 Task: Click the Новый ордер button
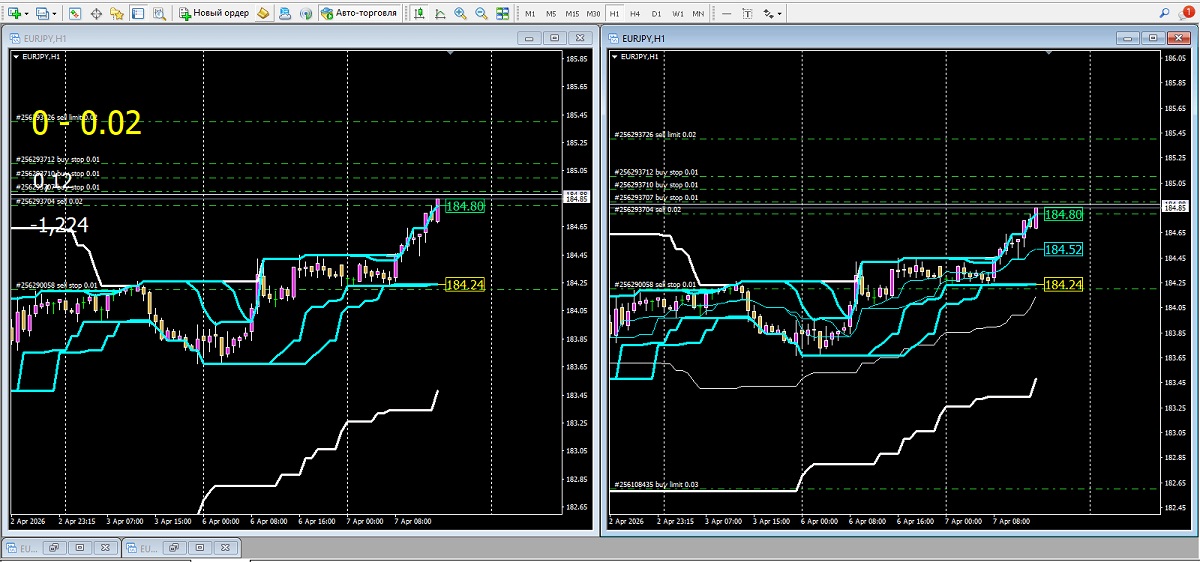coord(214,14)
